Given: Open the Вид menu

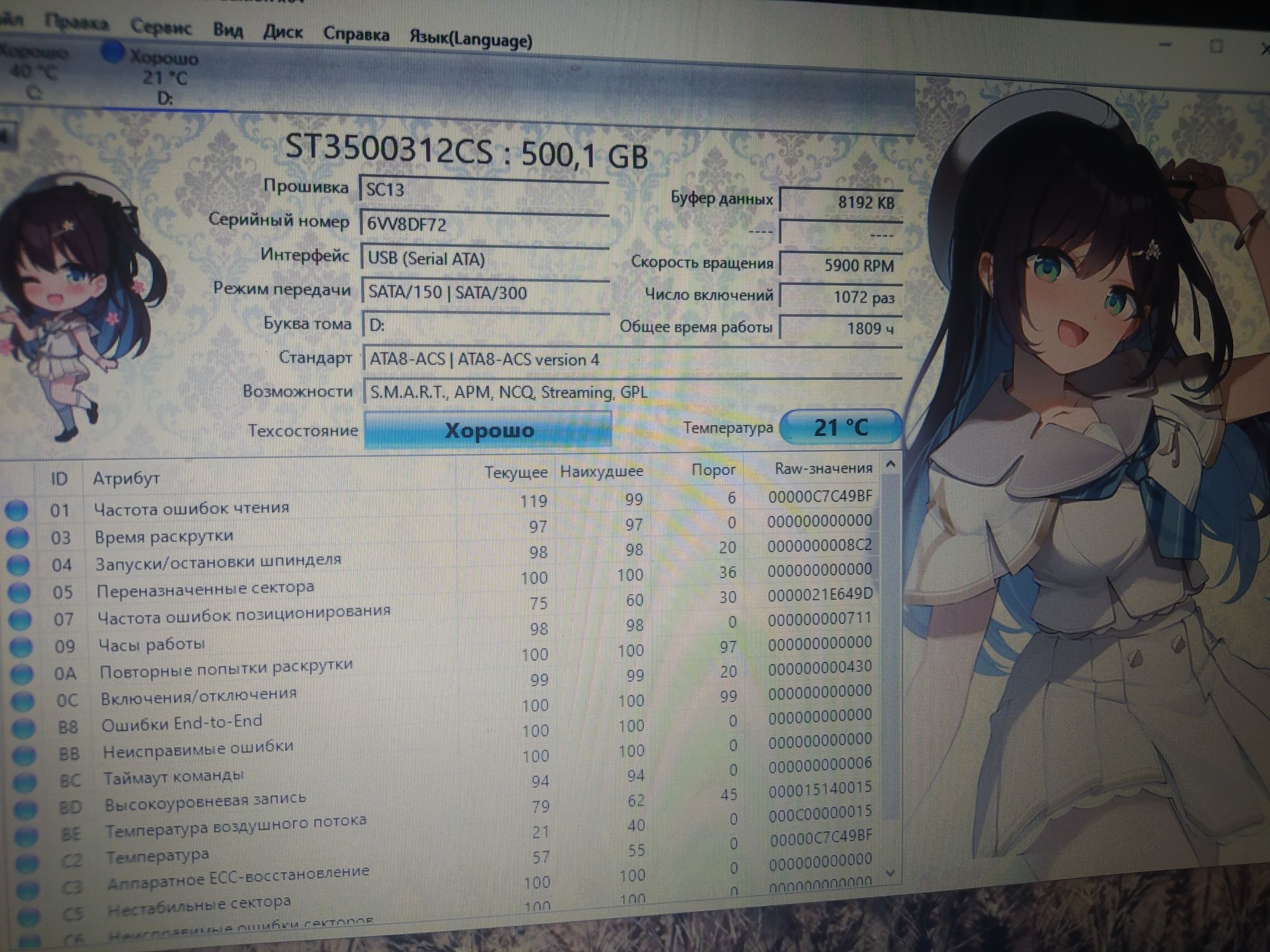Looking at the screenshot, I should [x=228, y=30].
